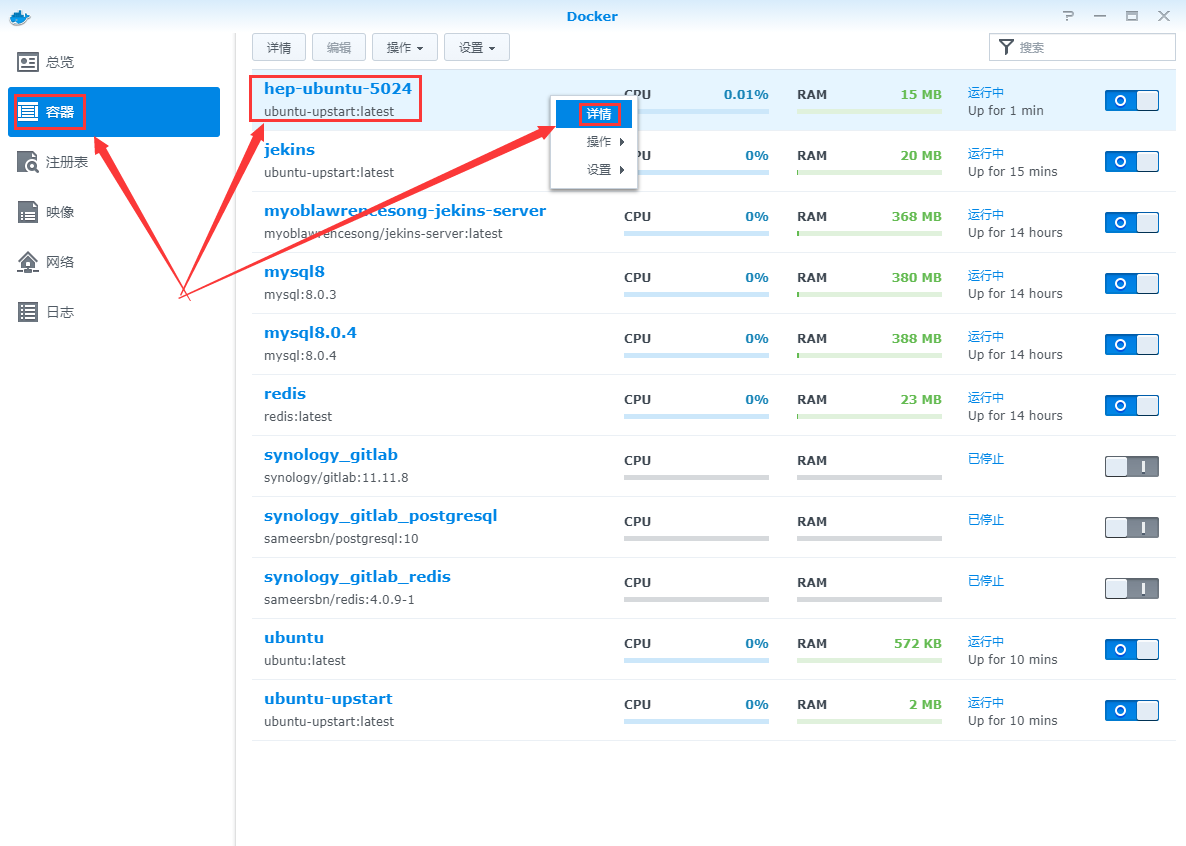Open the 操作 dropdown in the toolbar
The width and height of the screenshot is (1186, 846).
404,47
